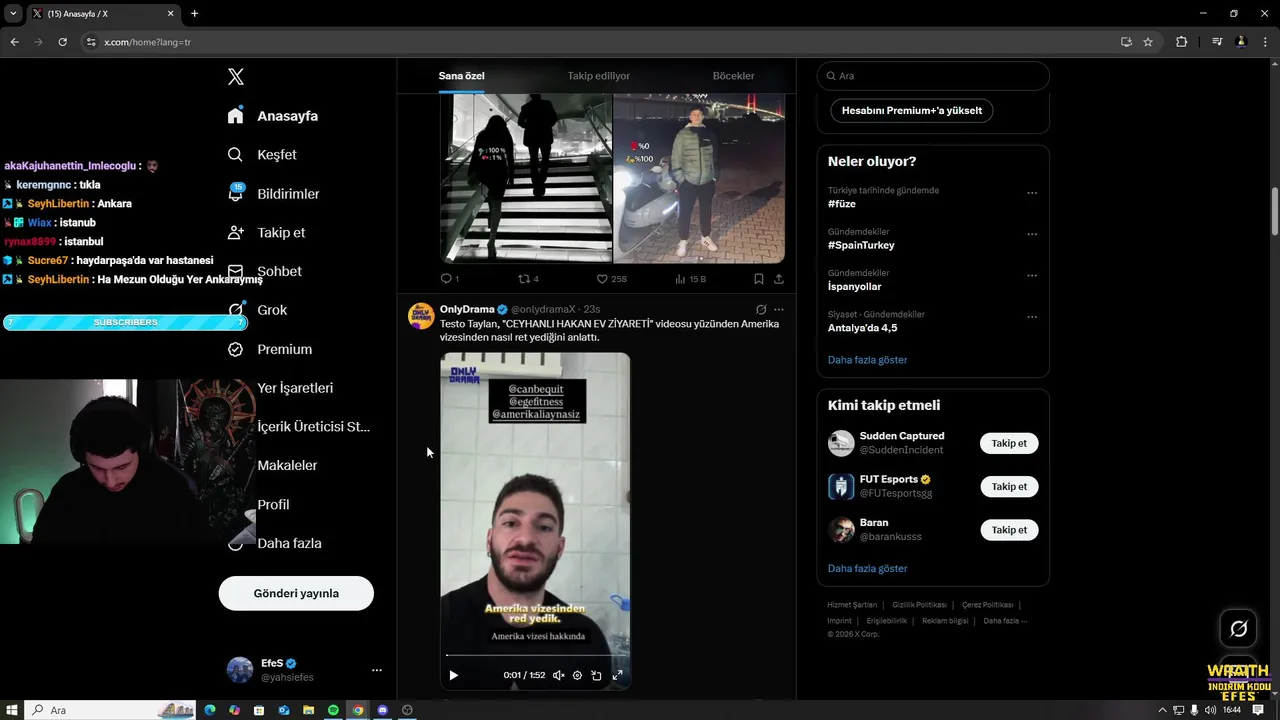Expand video to fullscreen
Image resolution: width=1280 pixels, height=720 pixels.
(617, 675)
